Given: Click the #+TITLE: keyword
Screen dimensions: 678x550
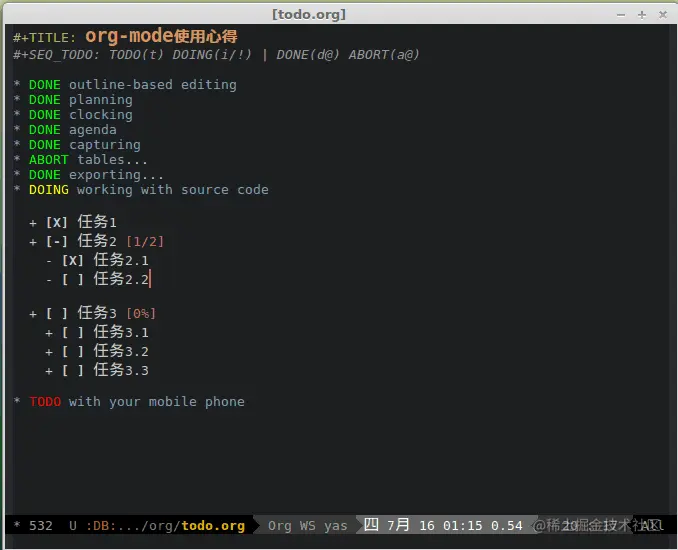Looking at the screenshot, I should click(x=45, y=38).
